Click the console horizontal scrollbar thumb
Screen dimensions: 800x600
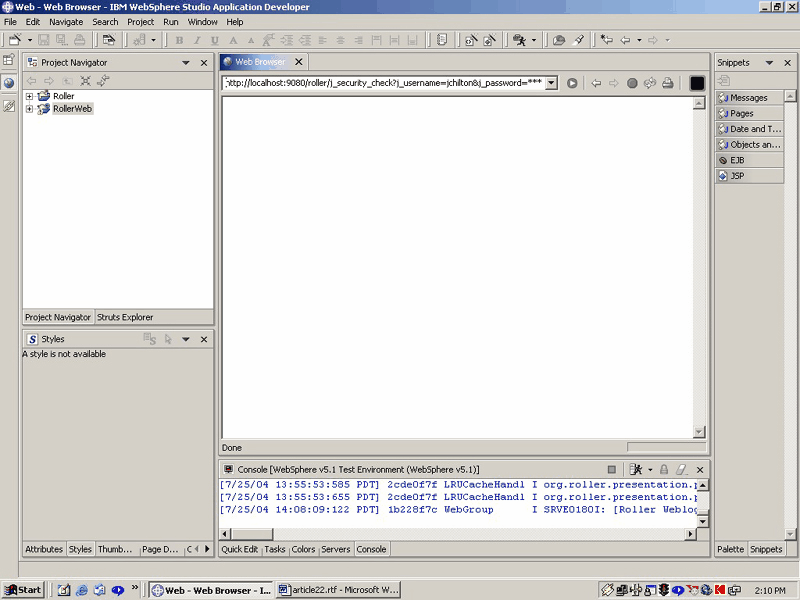[x=252, y=534]
